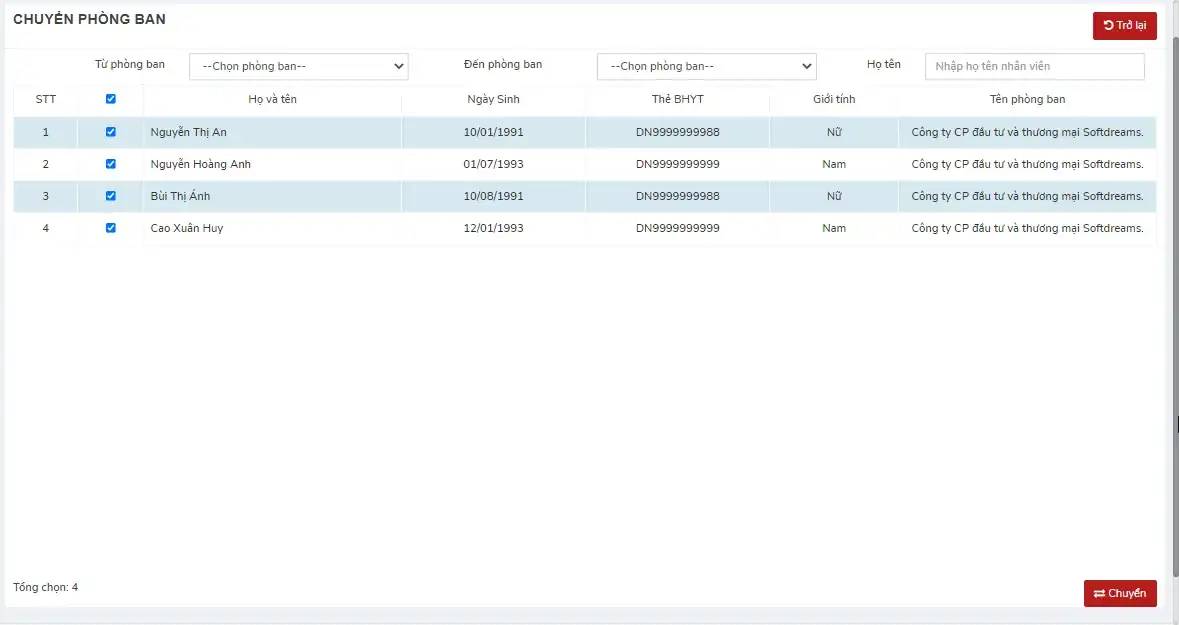Uncheck the checkbox for Nguyễn Thị An
1179x625 pixels.
(x=111, y=132)
